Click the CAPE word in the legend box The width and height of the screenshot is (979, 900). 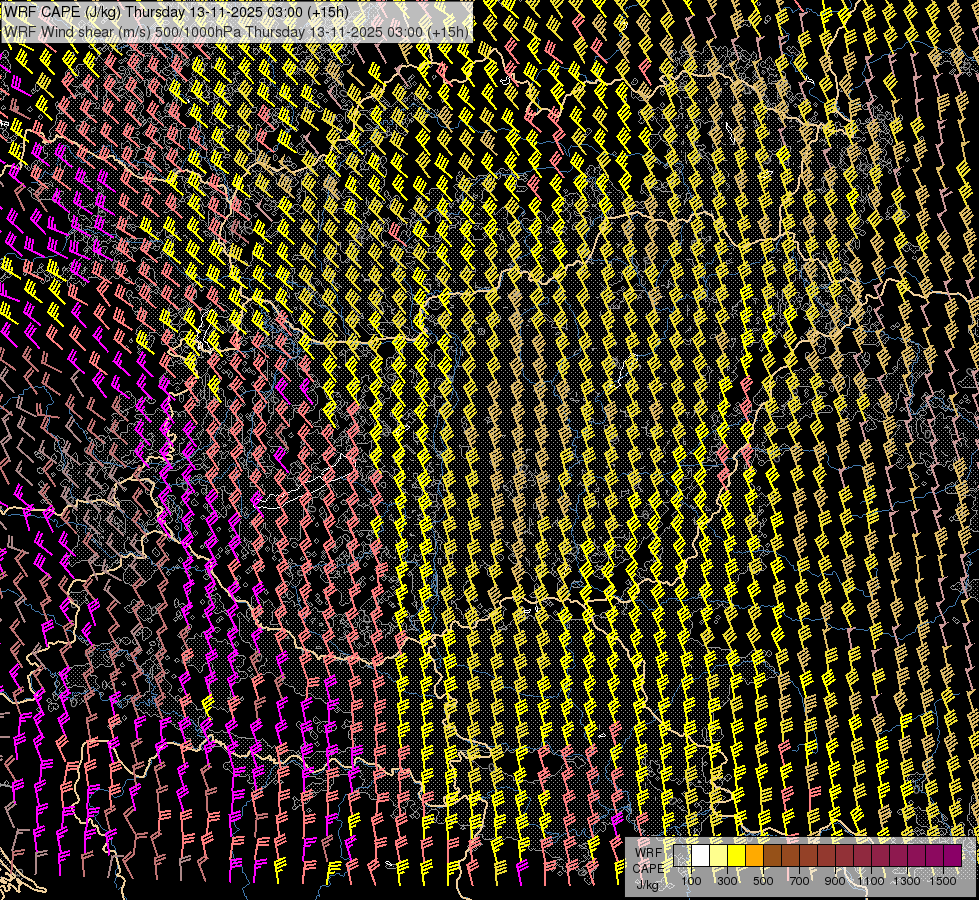point(648,868)
